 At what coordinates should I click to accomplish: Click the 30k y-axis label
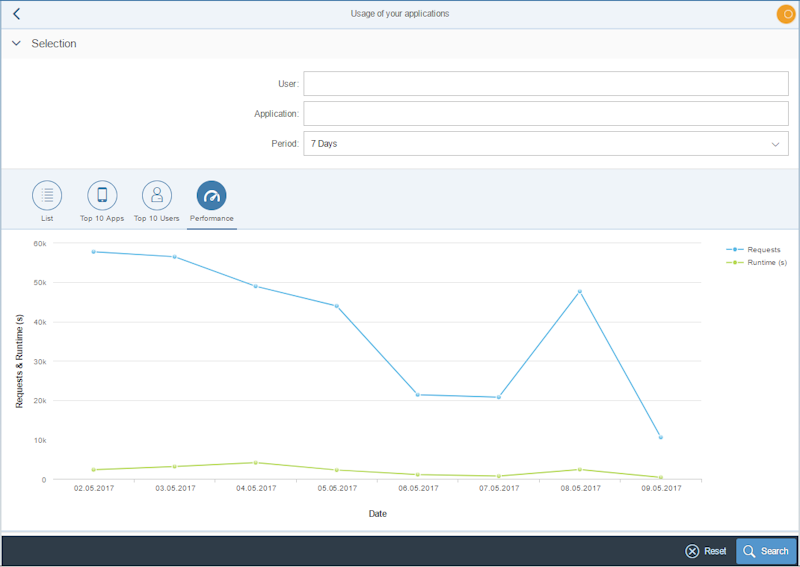(x=40, y=361)
